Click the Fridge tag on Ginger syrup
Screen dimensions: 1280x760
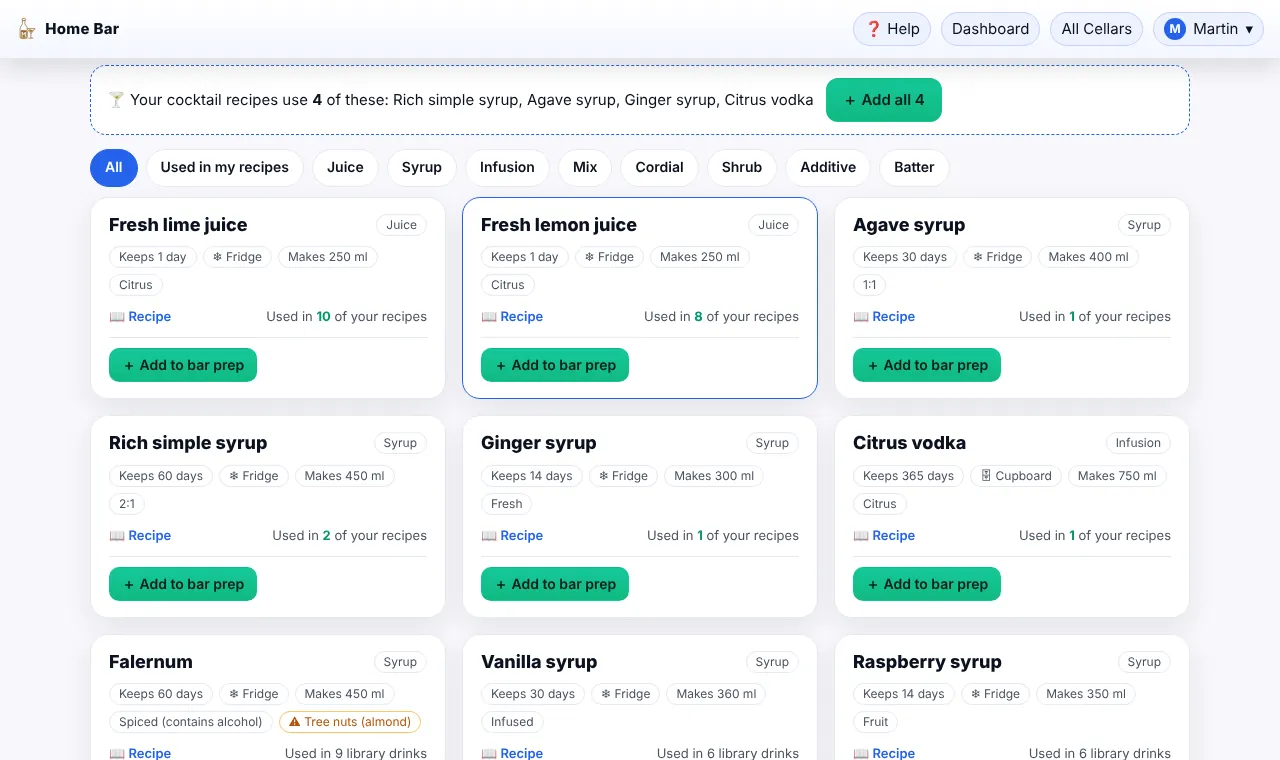tap(624, 476)
